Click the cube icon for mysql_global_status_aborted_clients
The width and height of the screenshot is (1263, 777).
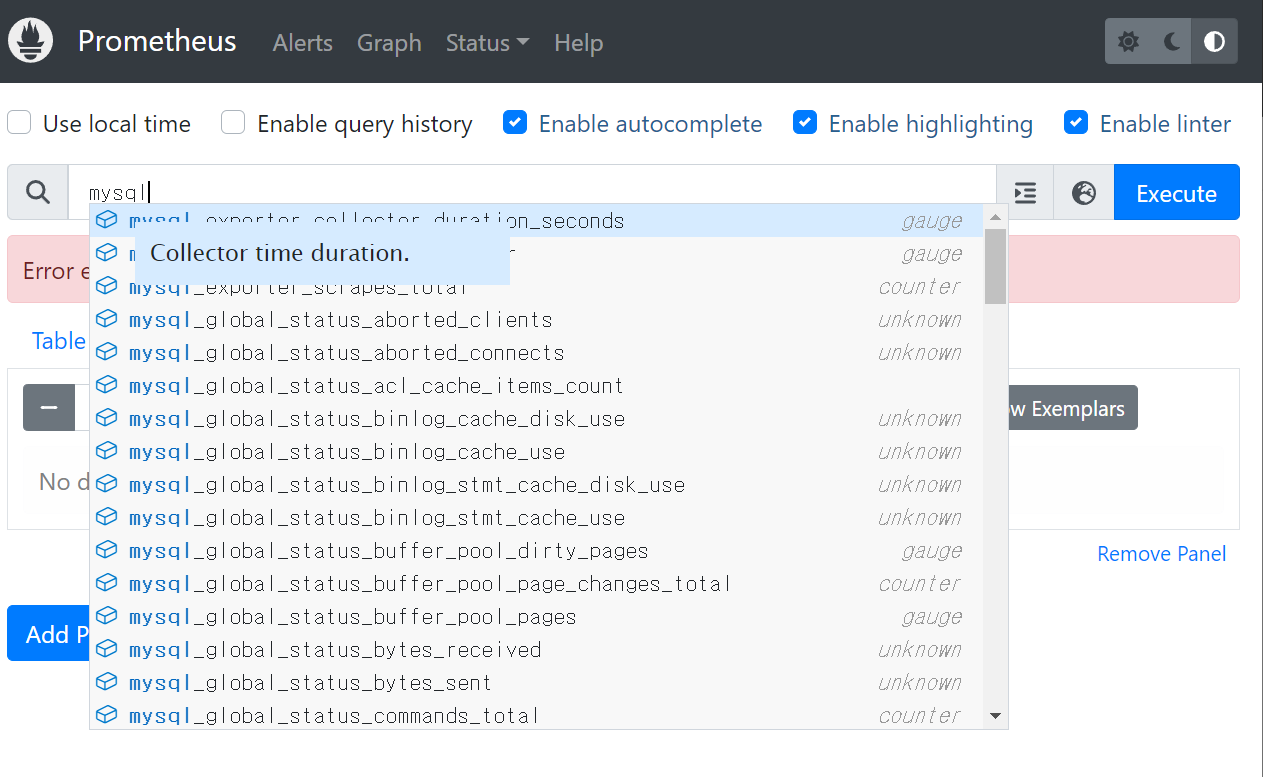(x=107, y=320)
